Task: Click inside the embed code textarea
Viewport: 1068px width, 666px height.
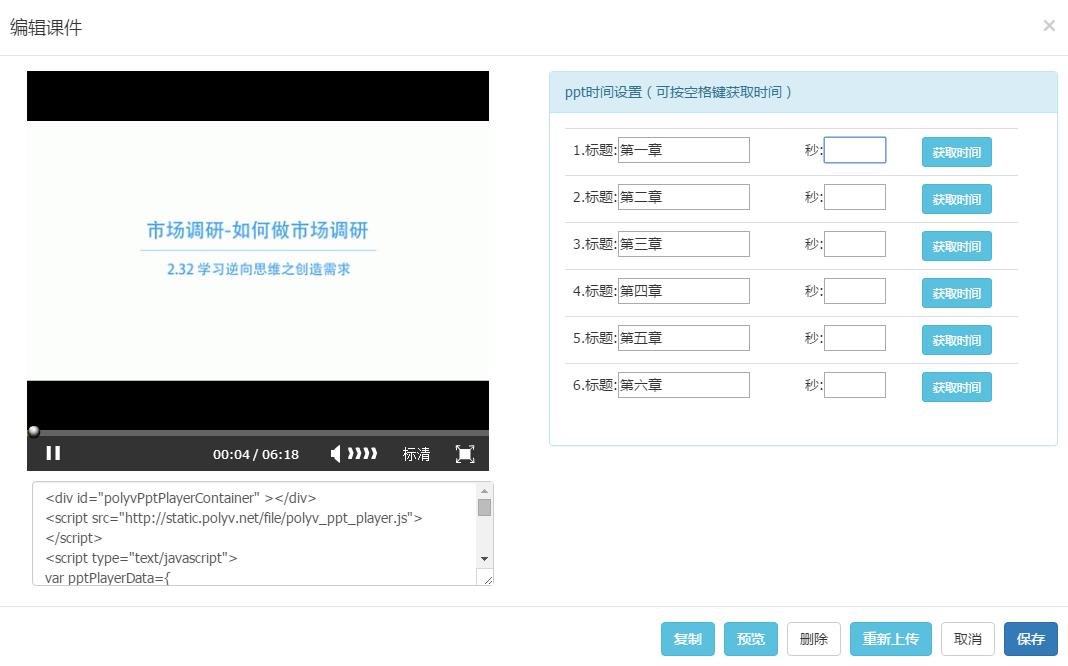Action: [250, 530]
